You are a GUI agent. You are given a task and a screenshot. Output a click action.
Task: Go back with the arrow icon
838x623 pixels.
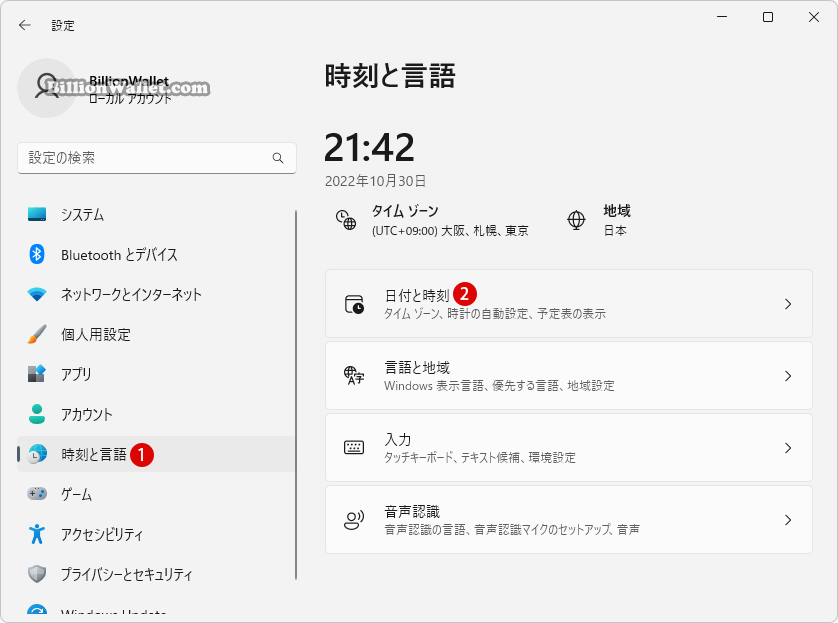[x=25, y=25]
